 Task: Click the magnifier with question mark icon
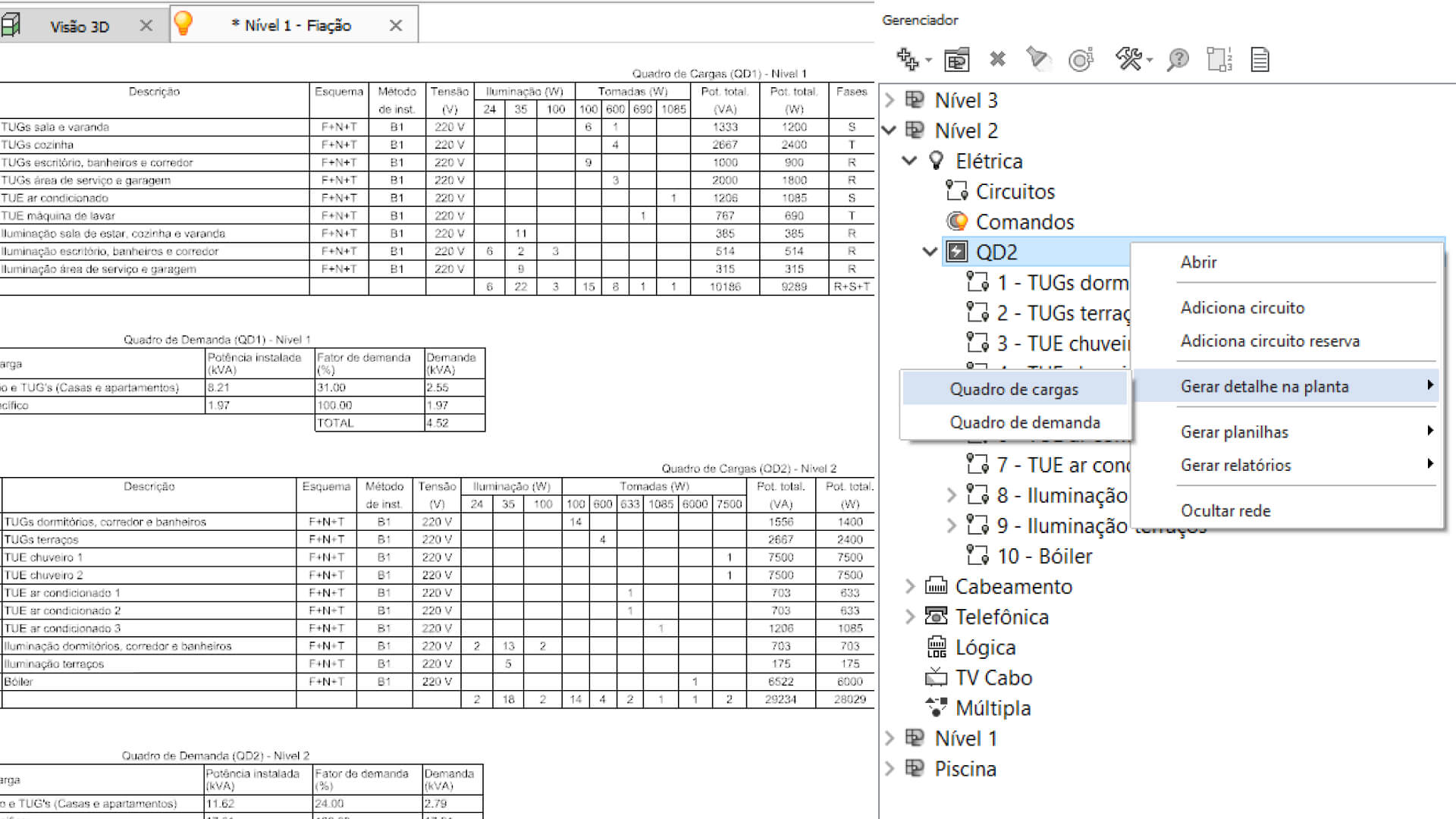tap(1177, 58)
